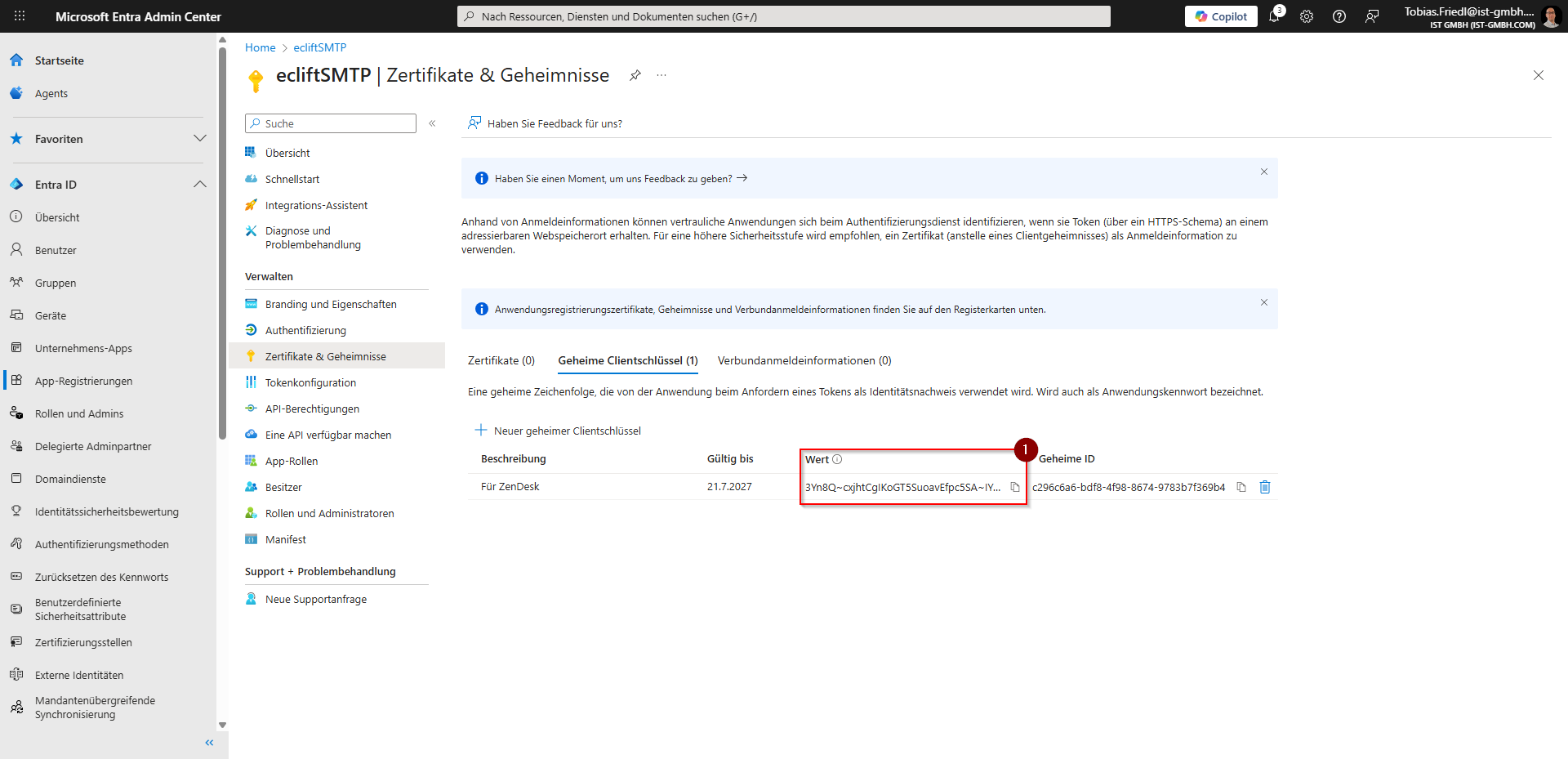Open the app launcher waffle menu
This screenshot has width=1568, height=759.
tap(20, 16)
